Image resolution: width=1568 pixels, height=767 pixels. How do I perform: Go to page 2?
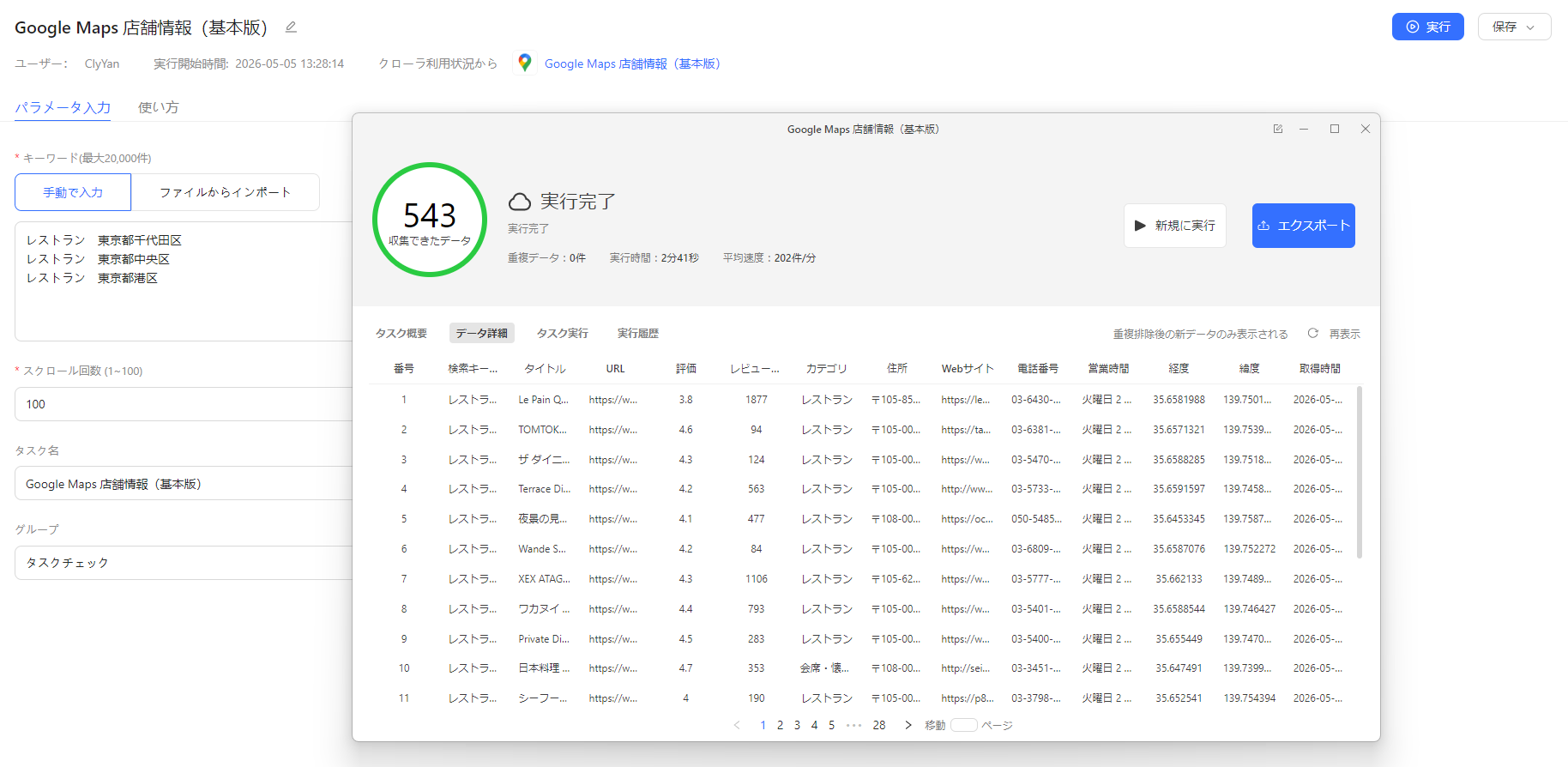pyautogui.click(x=780, y=725)
